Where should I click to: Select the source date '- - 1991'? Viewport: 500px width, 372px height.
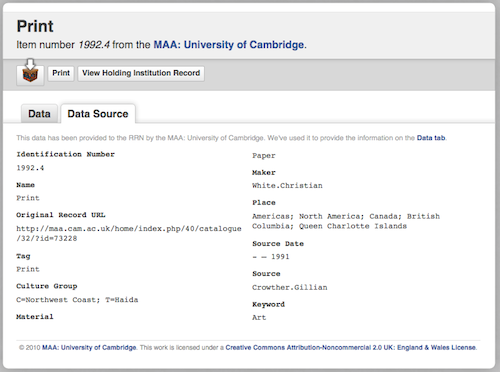271,257
